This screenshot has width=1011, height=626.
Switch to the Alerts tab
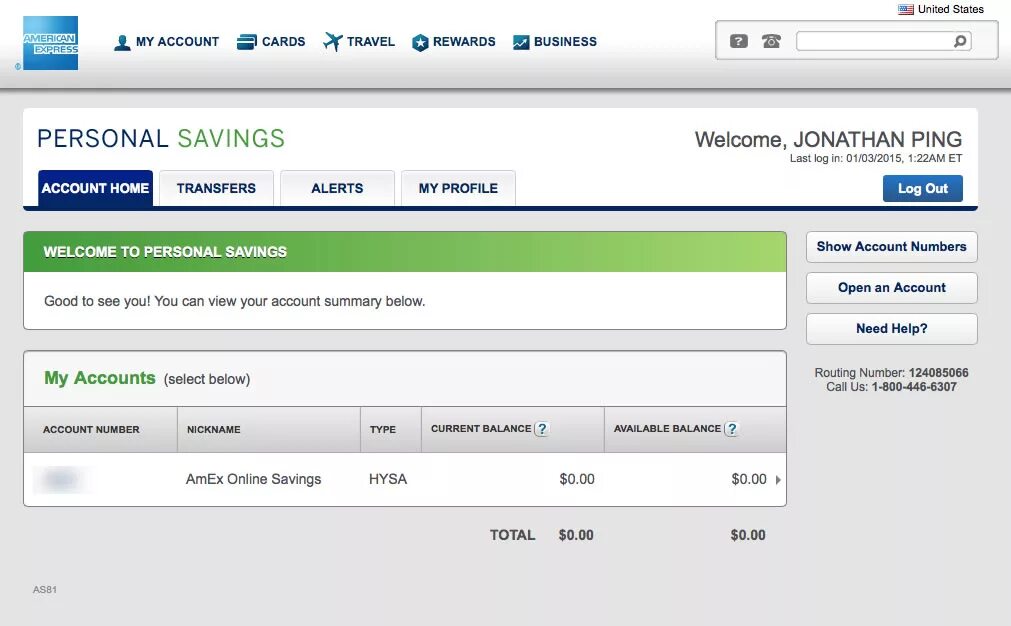[337, 188]
